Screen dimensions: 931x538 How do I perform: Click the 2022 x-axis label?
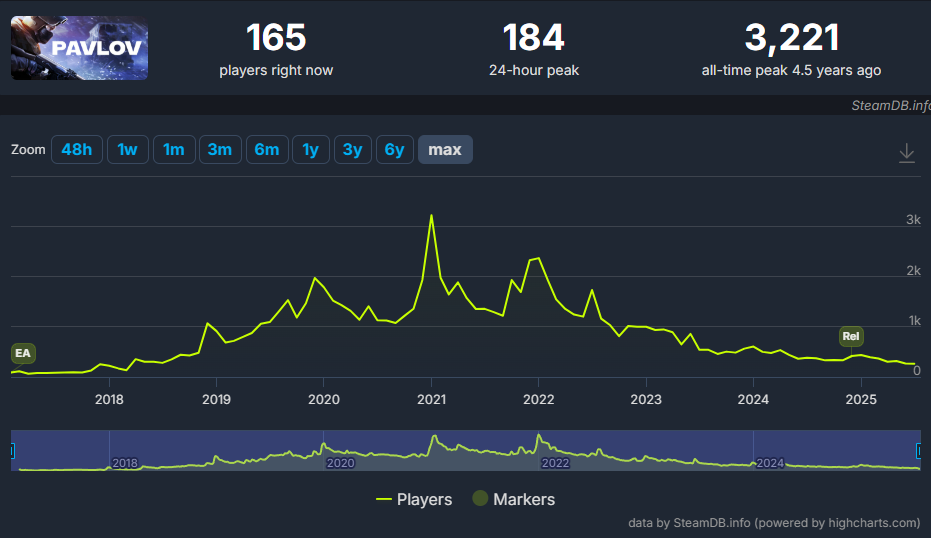tap(539, 399)
